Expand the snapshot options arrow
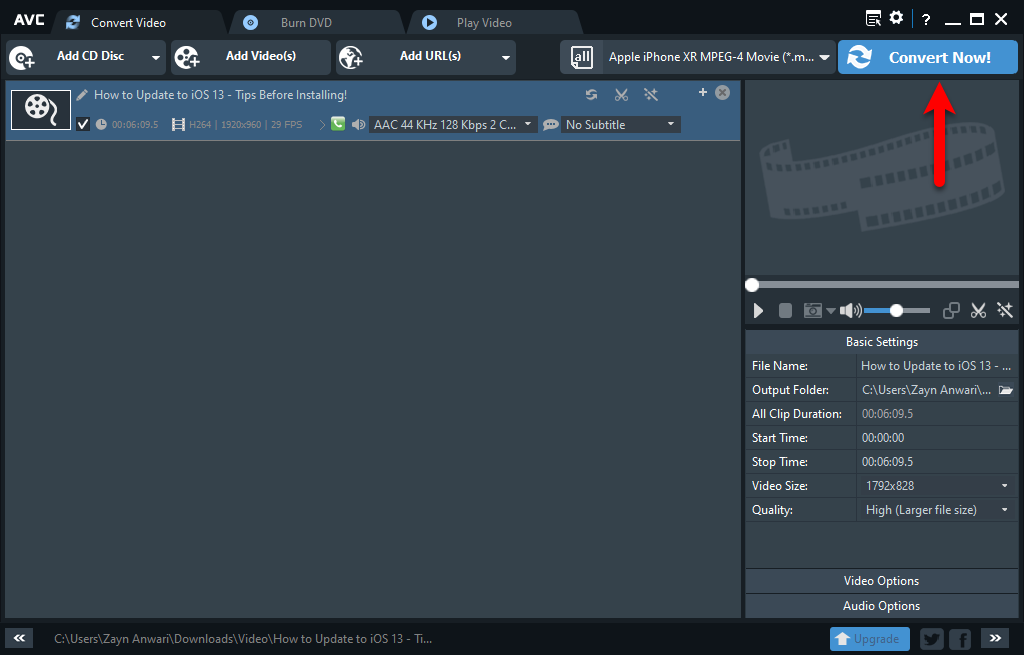This screenshot has height=655, width=1024. 831,311
